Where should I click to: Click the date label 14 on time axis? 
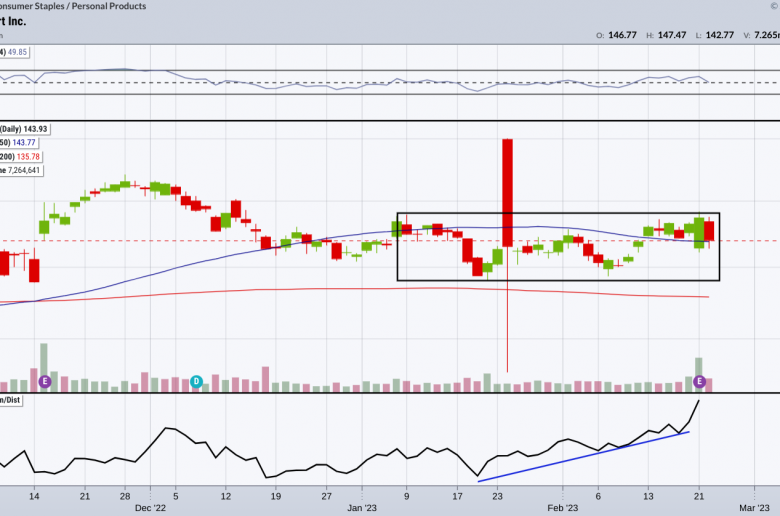[x=34, y=496]
